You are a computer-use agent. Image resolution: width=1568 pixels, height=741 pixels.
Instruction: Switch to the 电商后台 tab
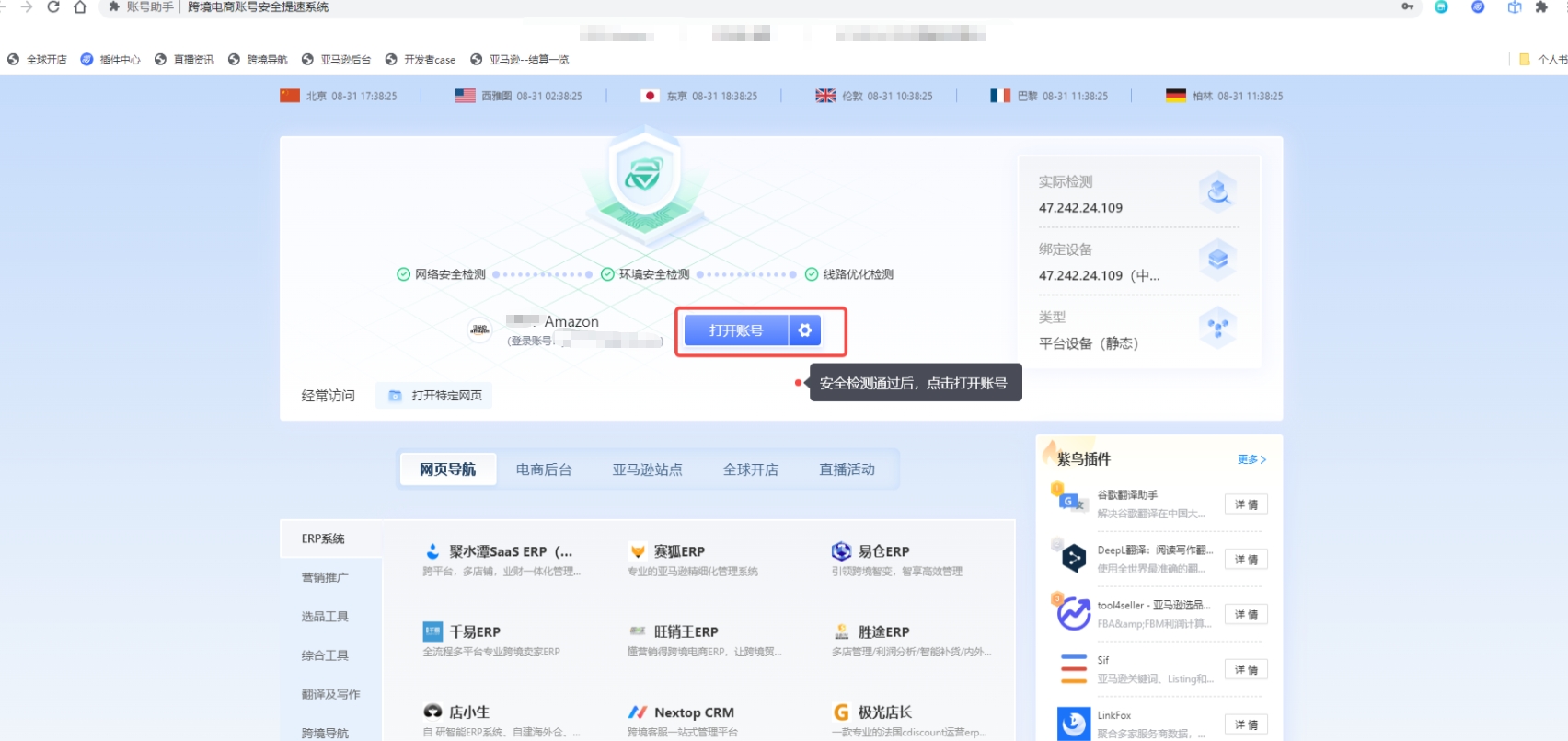click(544, 469)
